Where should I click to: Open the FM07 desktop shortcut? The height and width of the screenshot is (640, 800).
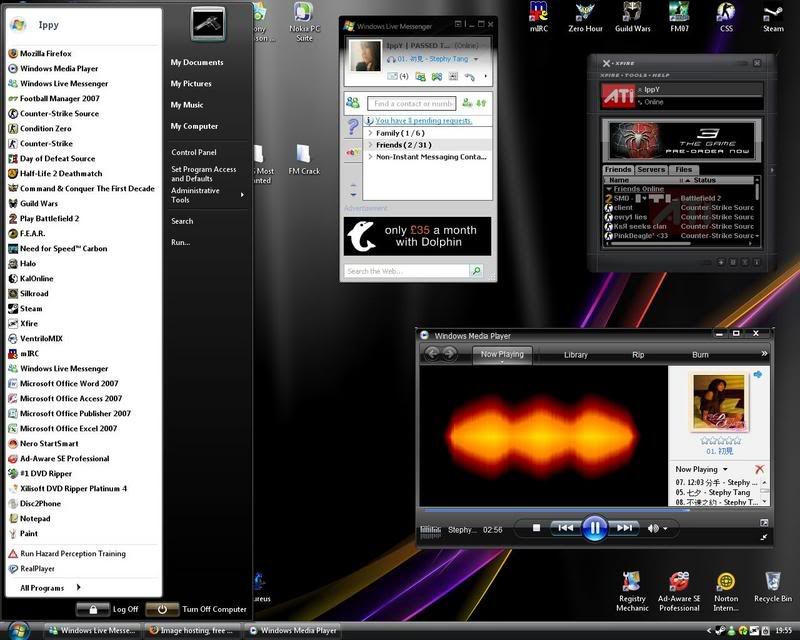(679, 17)
